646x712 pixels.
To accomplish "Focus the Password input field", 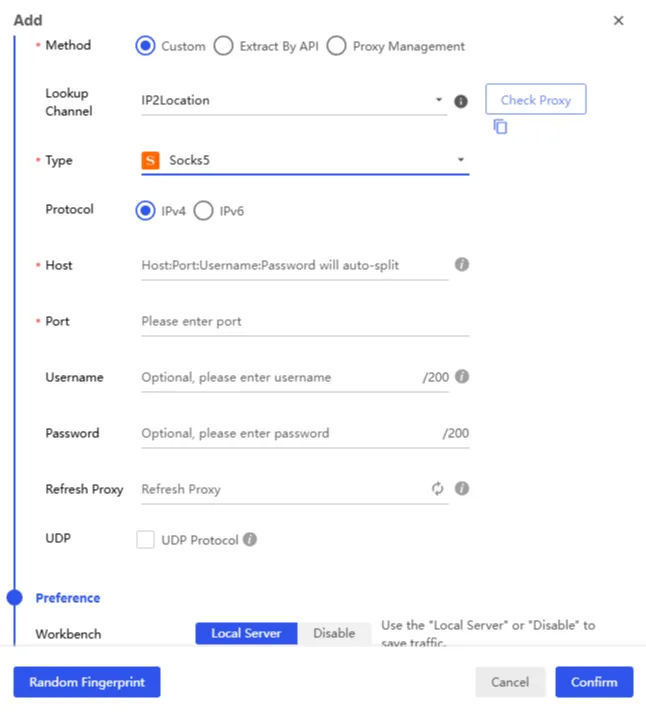I will [x=305, y=433].
